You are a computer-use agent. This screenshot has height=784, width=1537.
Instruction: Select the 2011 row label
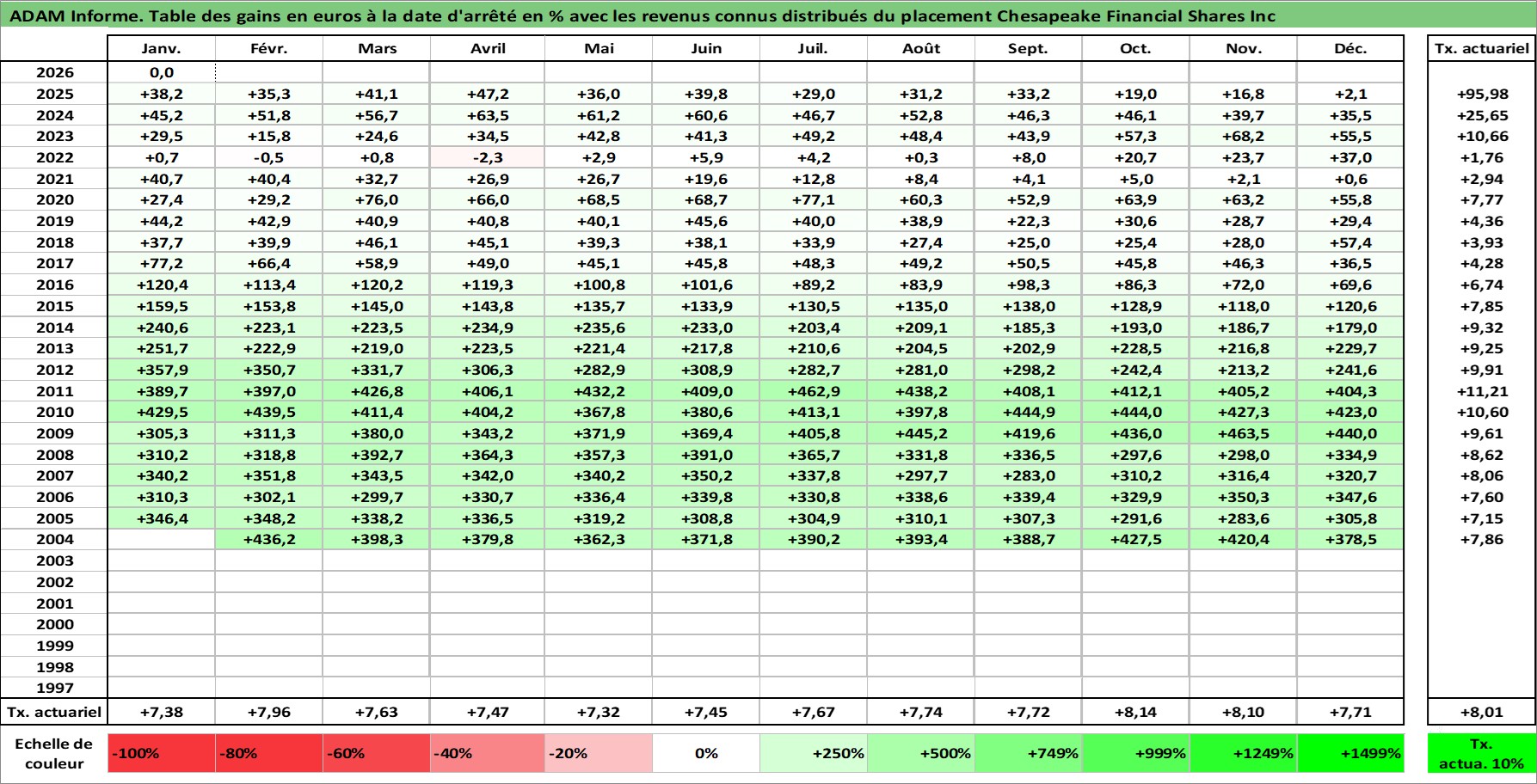pos(54,391)
